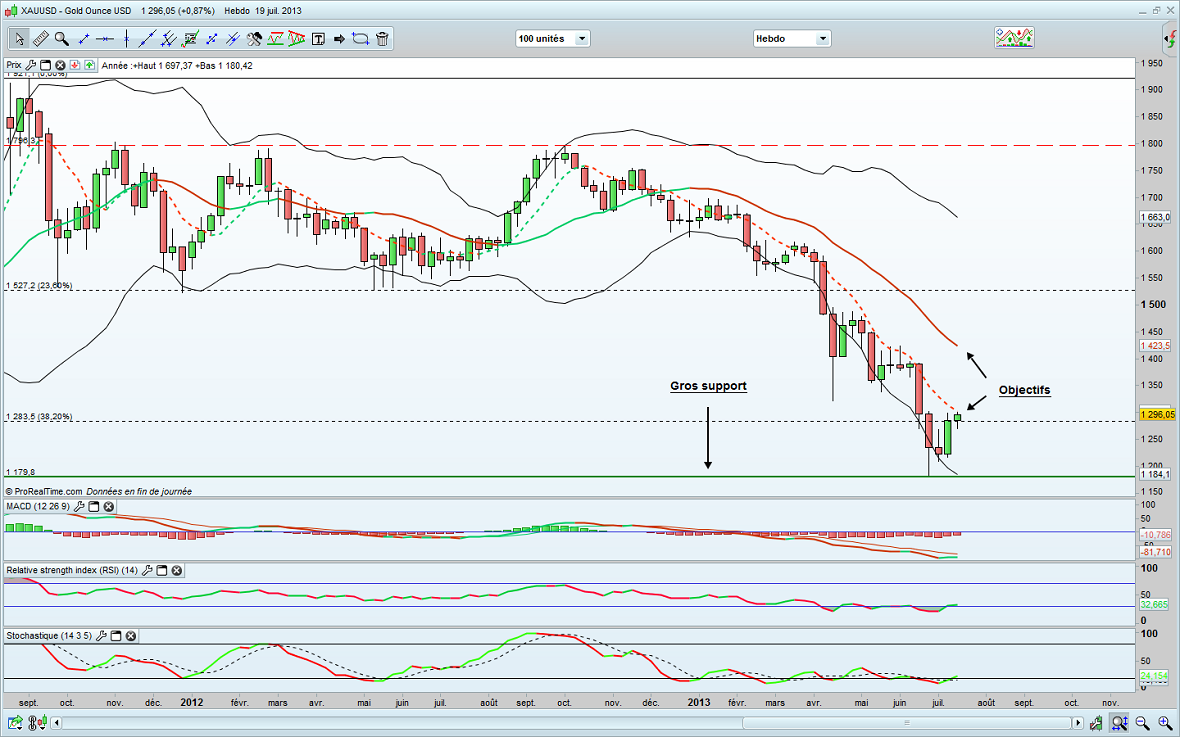Open the indicators chart icon button
This screenshot has height=737, width=1180.
coord(1014,38)
